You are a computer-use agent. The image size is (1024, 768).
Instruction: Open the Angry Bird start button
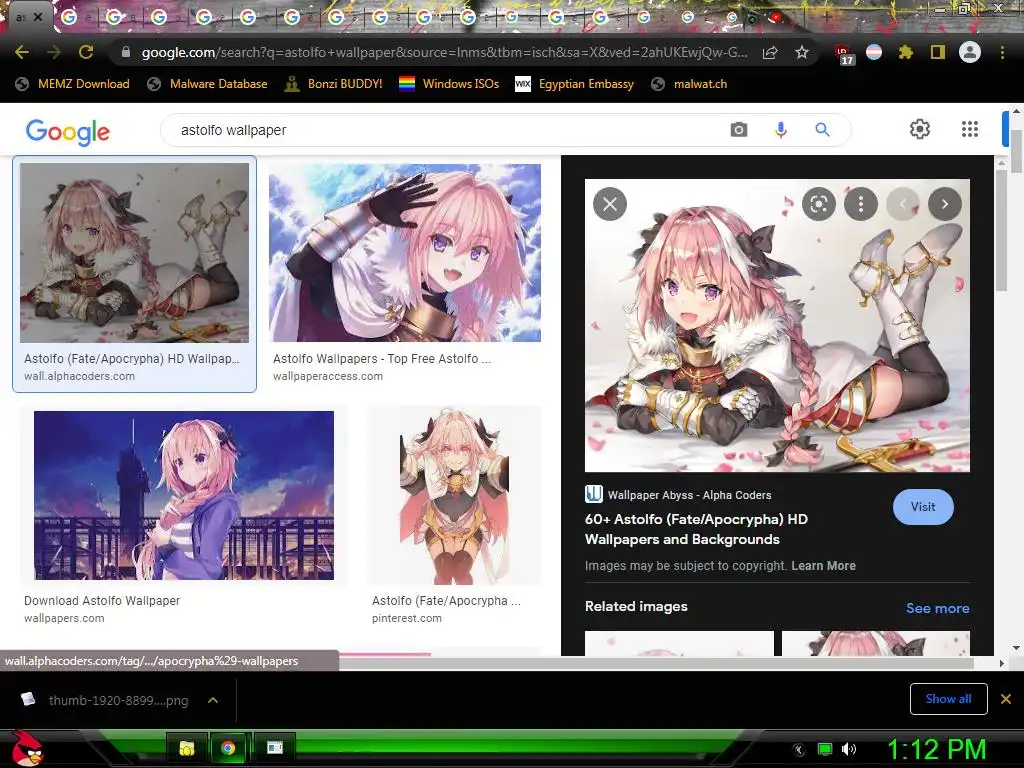click(x=28, y=748)
